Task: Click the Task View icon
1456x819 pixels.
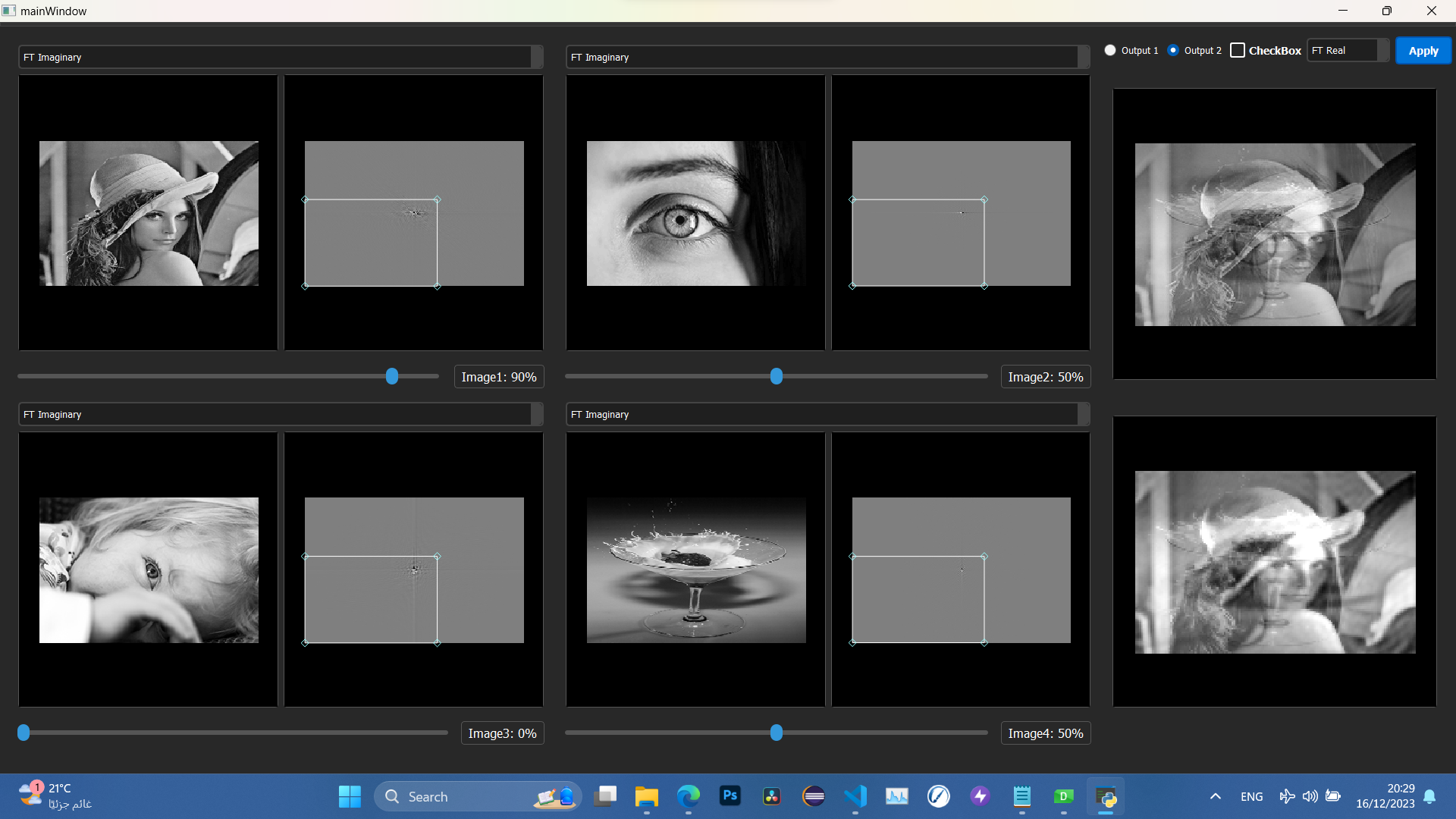Action: click(x=605, y=796)
